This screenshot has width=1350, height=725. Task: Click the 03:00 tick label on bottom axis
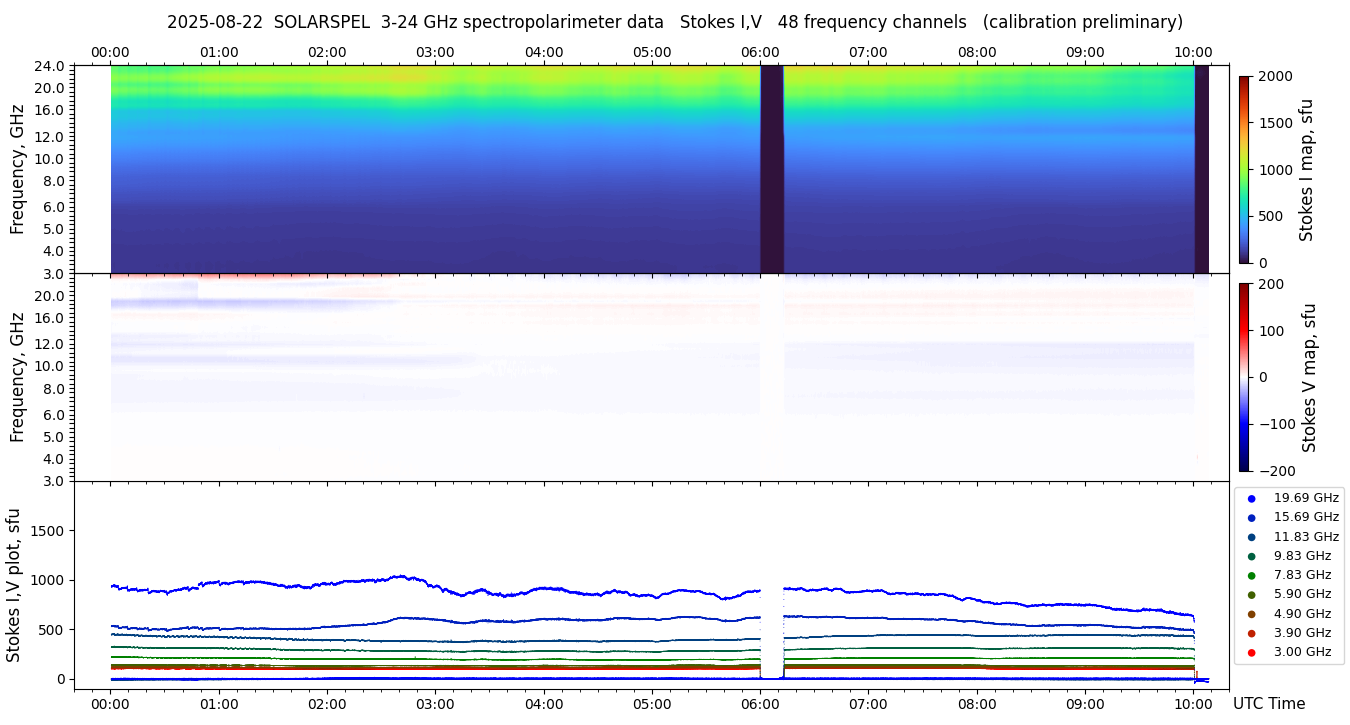[x=435, y=704]
